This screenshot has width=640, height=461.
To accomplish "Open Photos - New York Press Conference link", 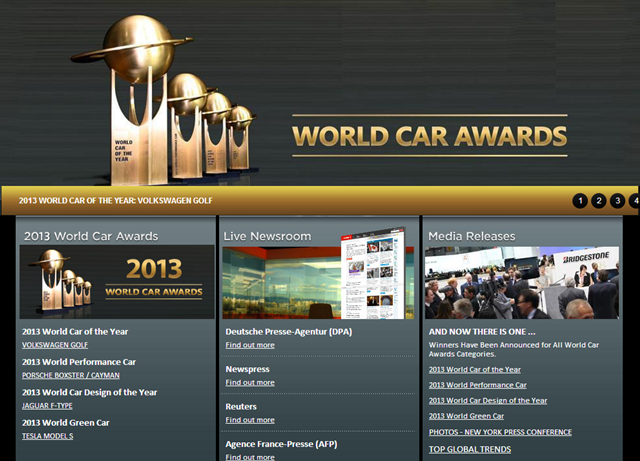I will [x=500, y=432].
